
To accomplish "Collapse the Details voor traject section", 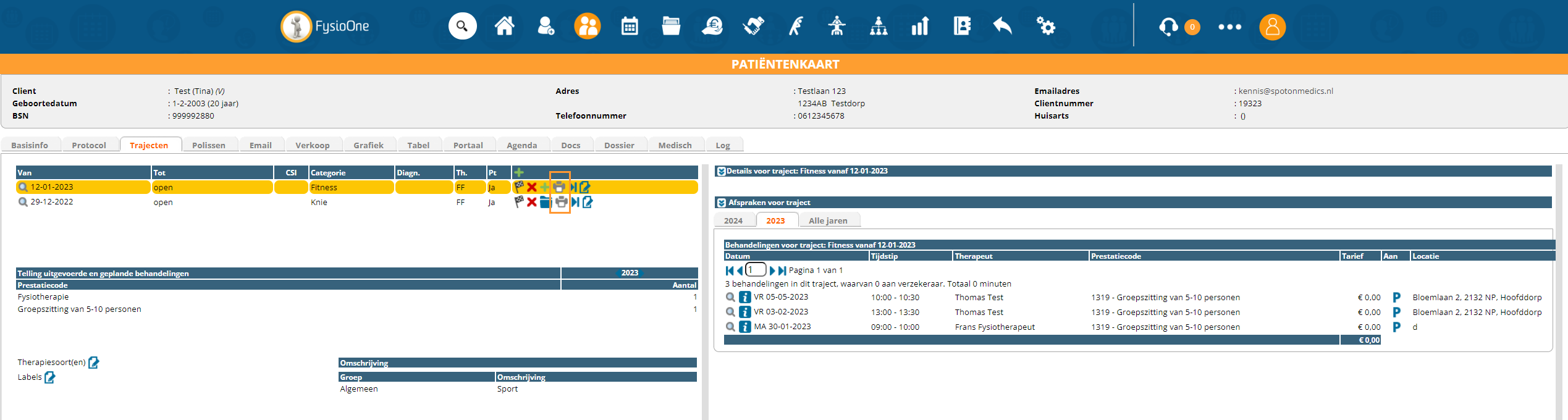I will click(721, 171).
